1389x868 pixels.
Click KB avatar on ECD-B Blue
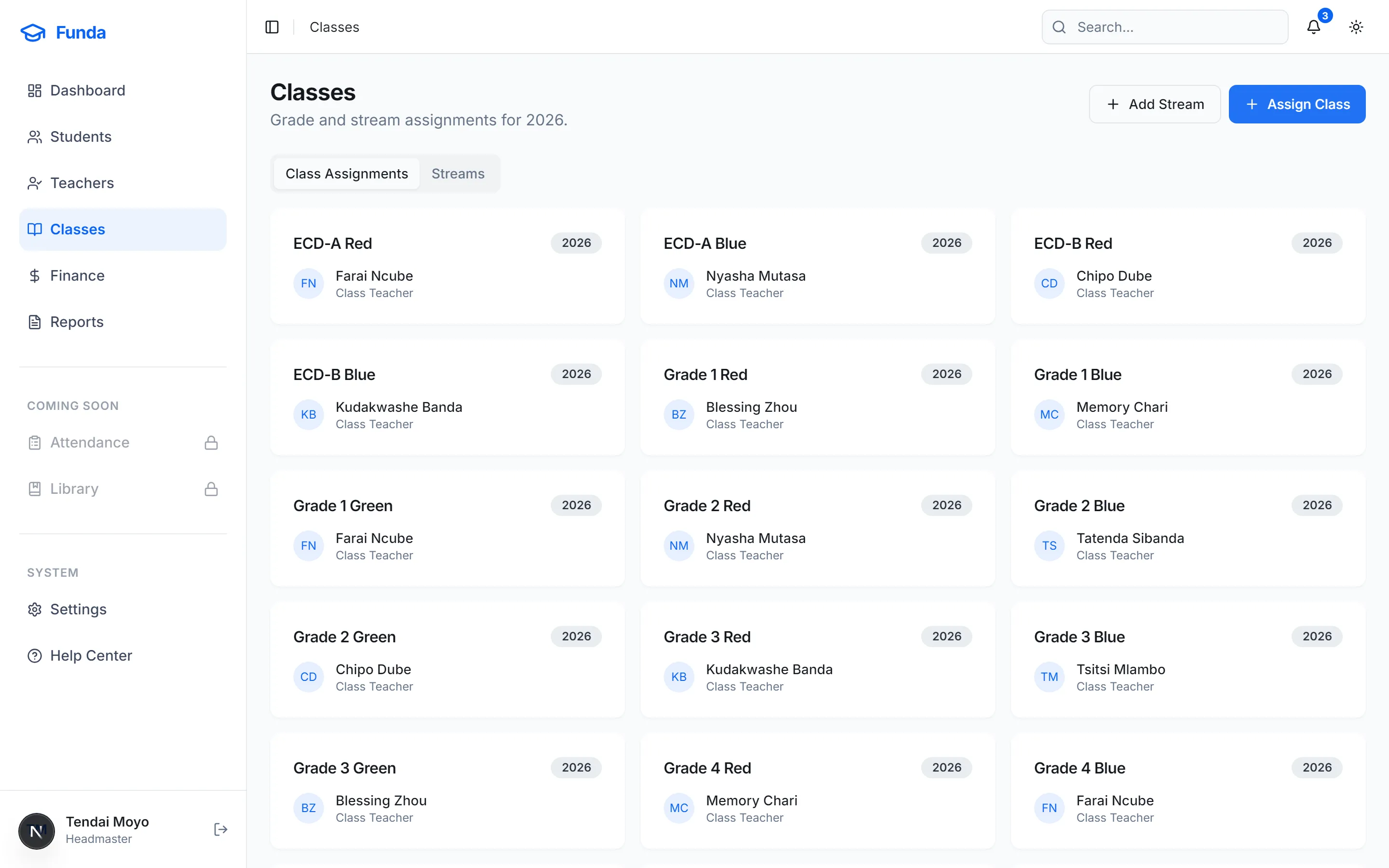click(x=309, y=415)
